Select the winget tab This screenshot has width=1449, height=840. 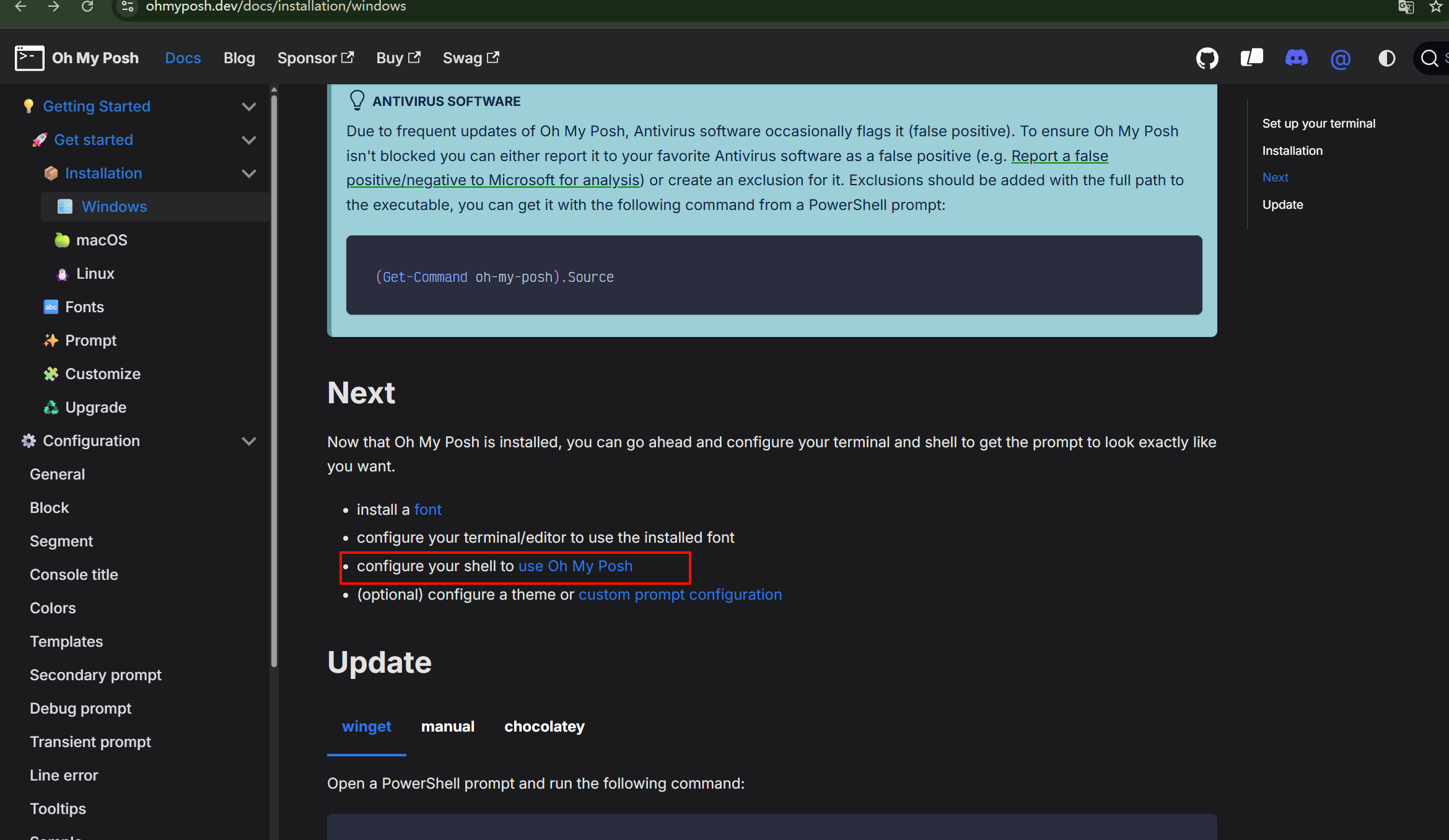click(366, 727)
